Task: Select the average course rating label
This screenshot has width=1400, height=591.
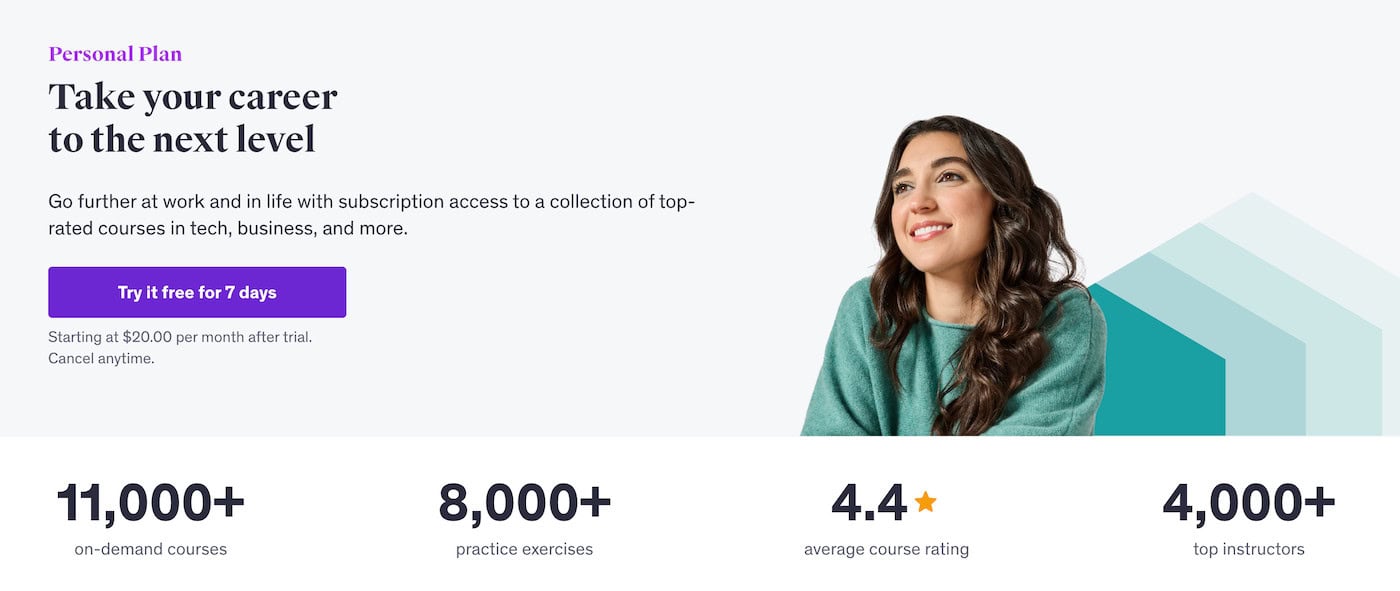Action: 886,549
